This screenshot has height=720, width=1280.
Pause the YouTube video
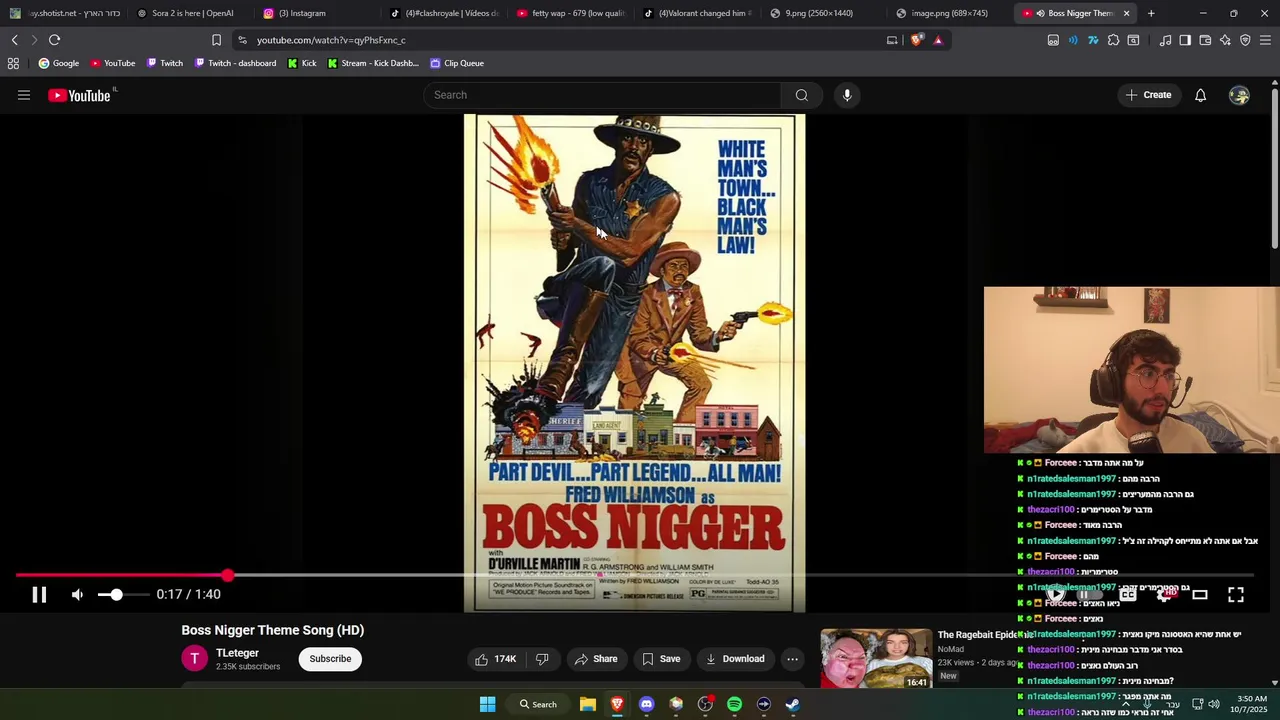coord(39,595)
